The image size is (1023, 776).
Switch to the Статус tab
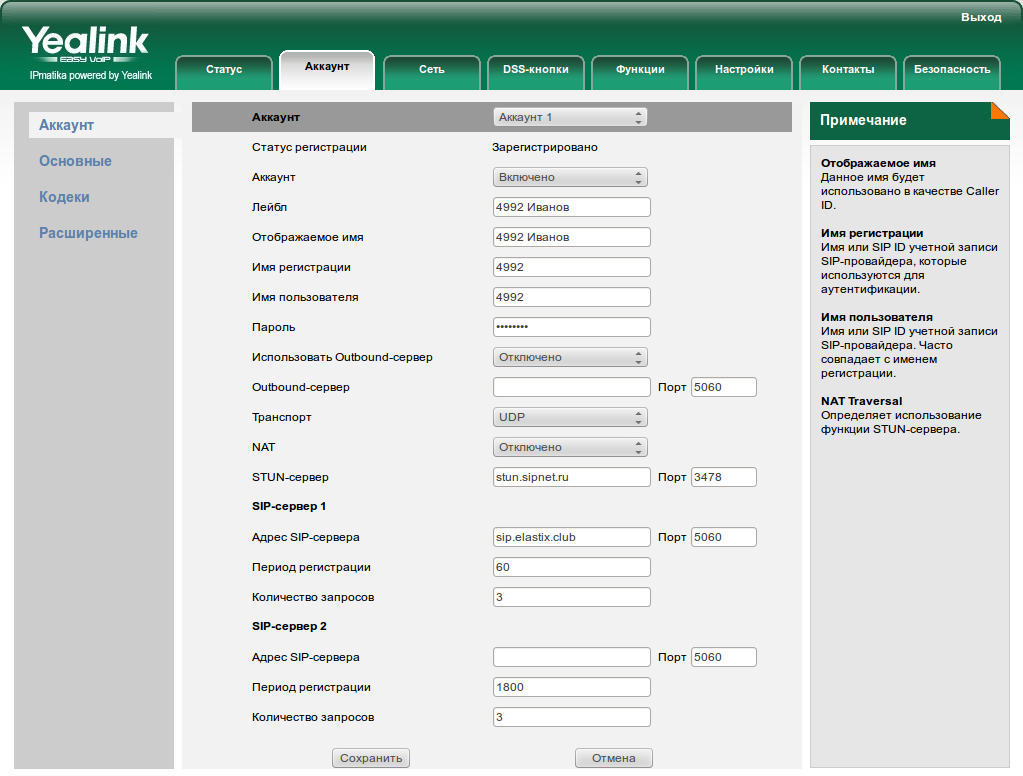pyautogui.click(x=224, y=70)
